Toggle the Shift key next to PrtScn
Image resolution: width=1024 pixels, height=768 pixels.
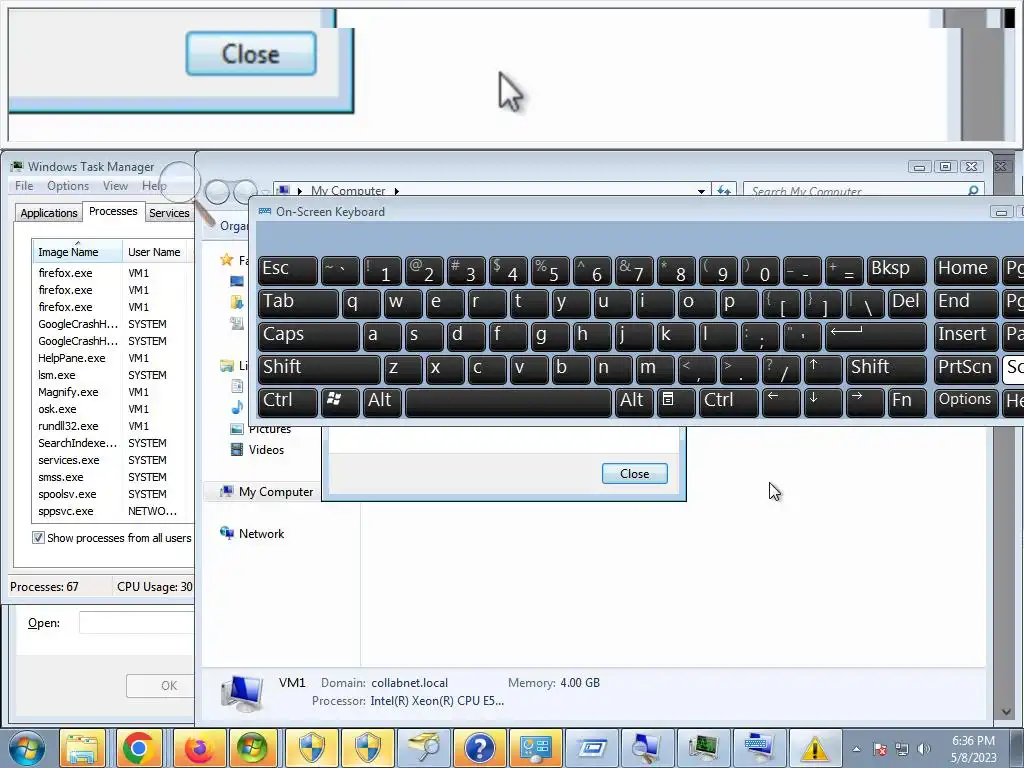pyautogui.click(x=886, y=368)
